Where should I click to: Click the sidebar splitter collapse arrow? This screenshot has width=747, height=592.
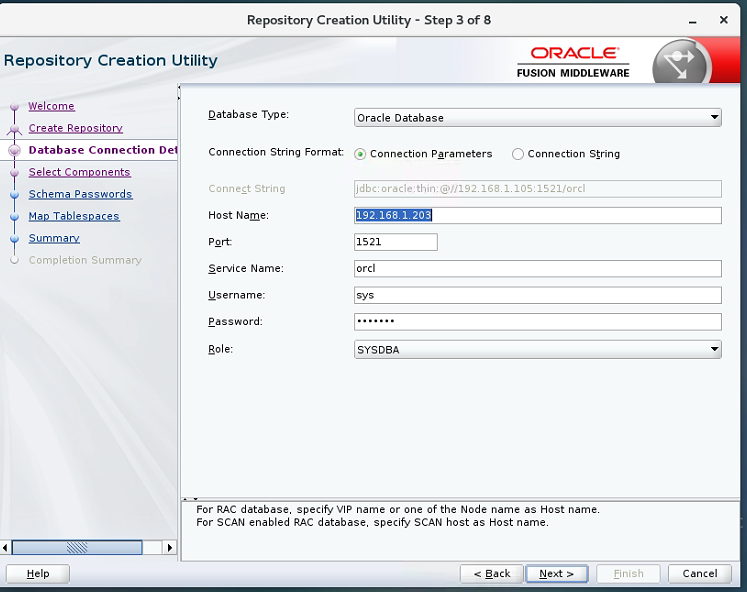[x=179, y=93]
